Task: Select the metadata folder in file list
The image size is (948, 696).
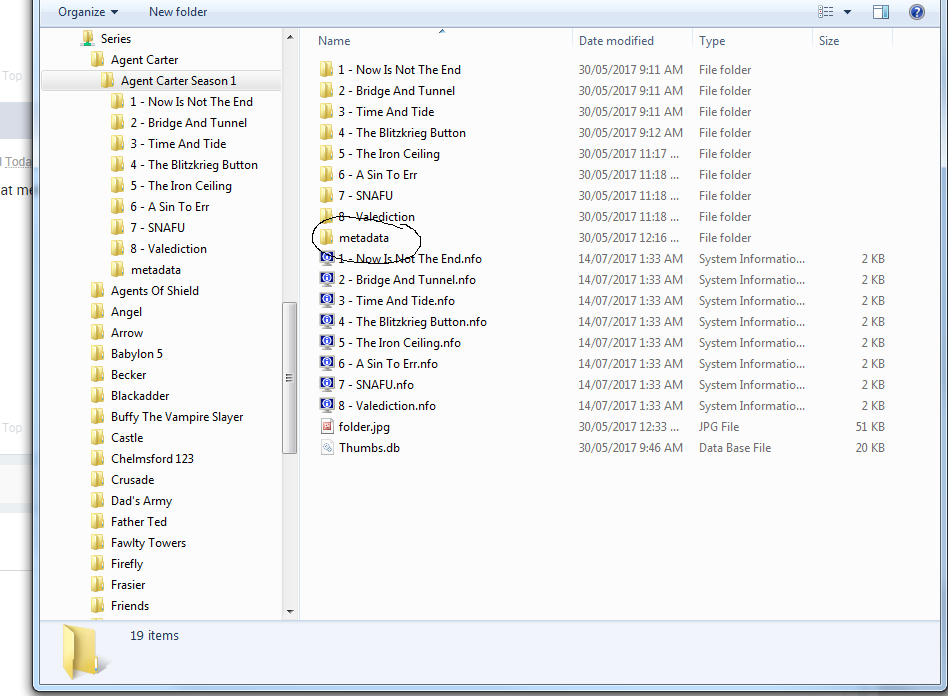Action: point(363,238)
